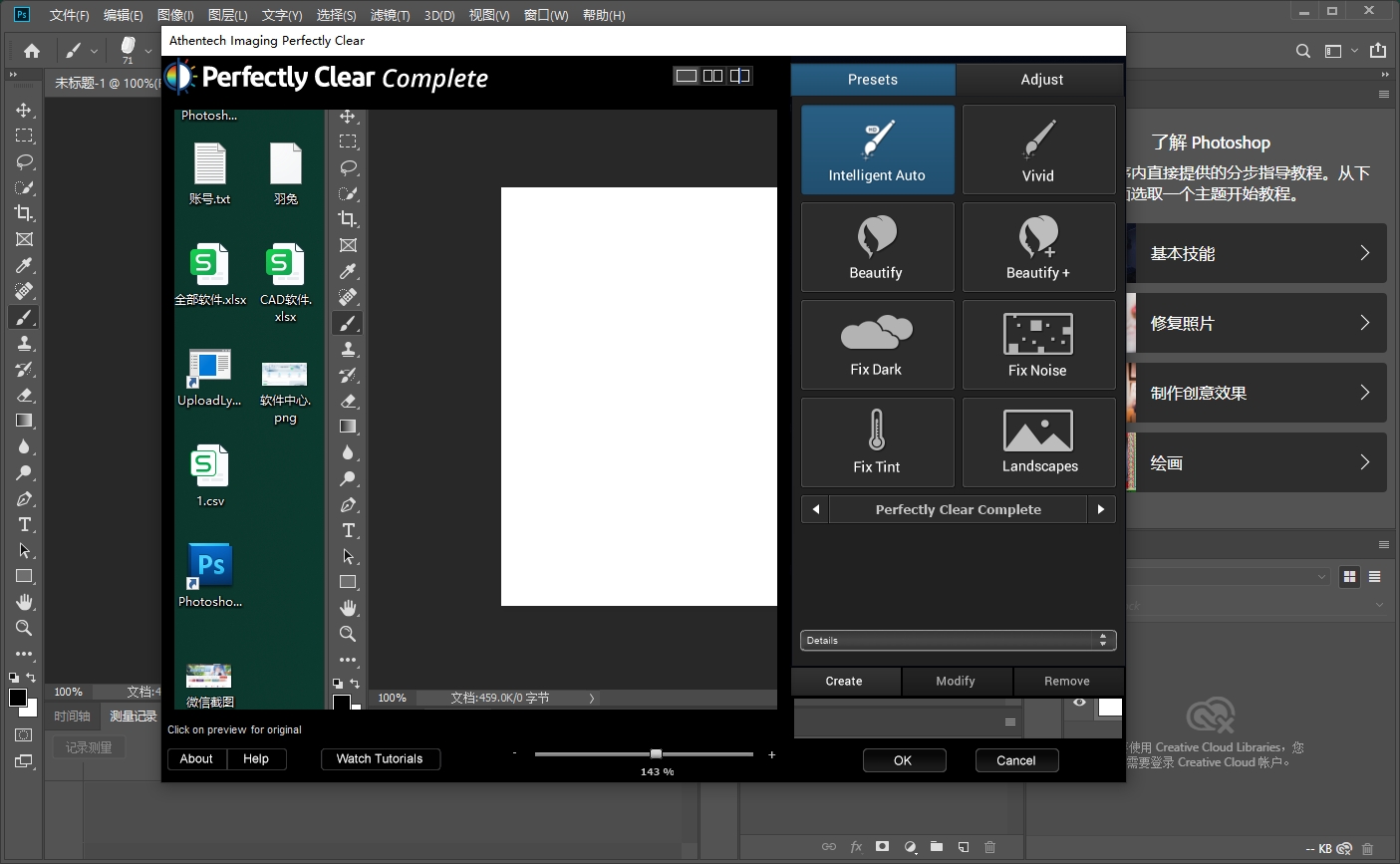Select Type tool in Photoshop's outer left toolbar
Image resolution: width=1400 pixels, height=864 pixels.
tap(24, 524)
